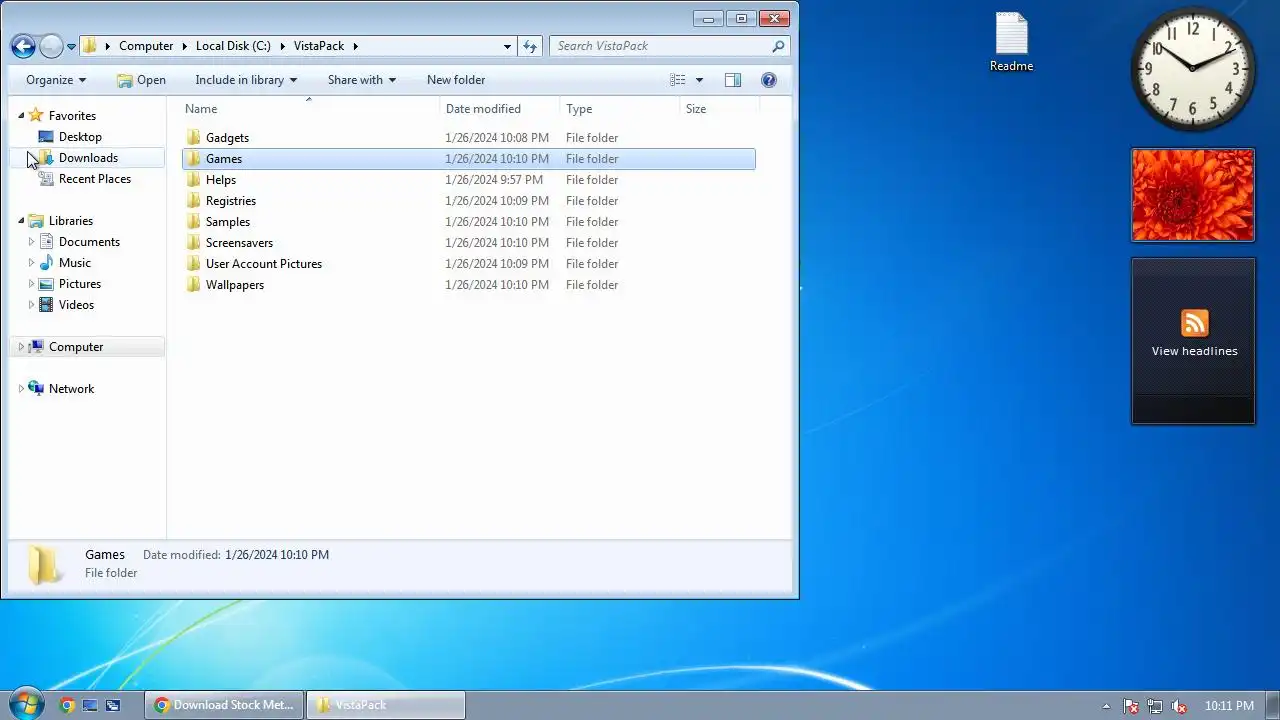Open the Include in library menu
Viewport: 1280px width, 720px height.
coord(246,80)
